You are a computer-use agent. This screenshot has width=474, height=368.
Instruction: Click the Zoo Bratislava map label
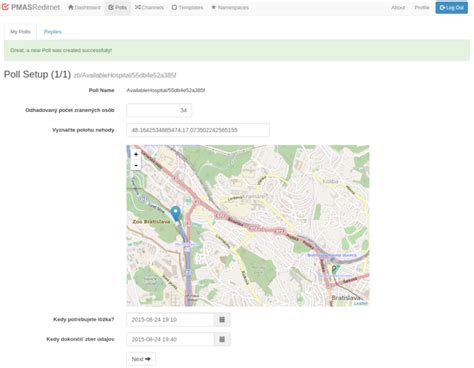tap(151, 222)
